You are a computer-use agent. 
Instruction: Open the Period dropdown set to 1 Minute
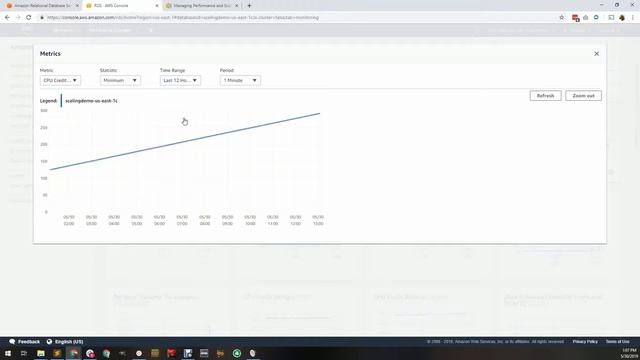point(240,80)
